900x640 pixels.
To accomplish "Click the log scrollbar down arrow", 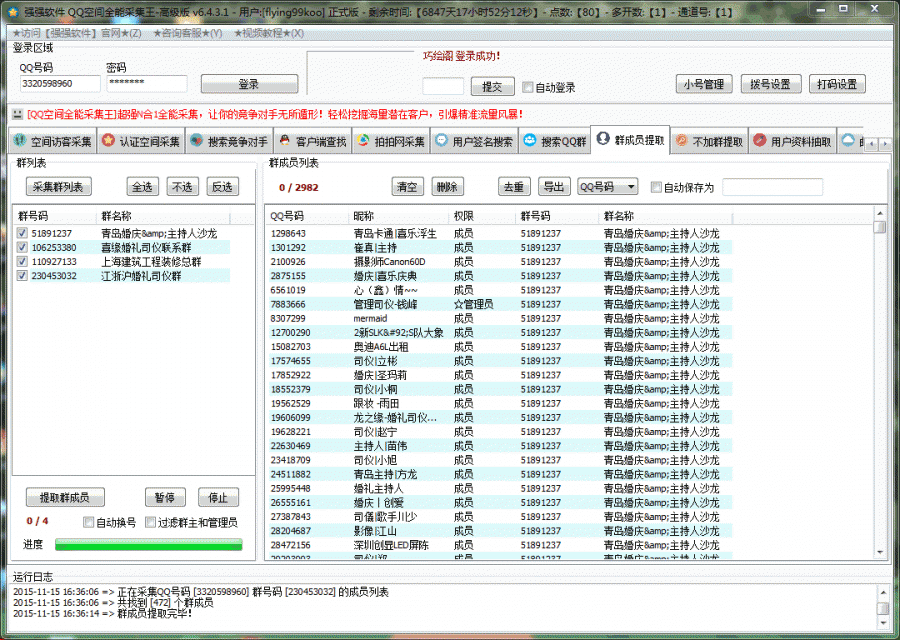I will click(x=883, y=623).
